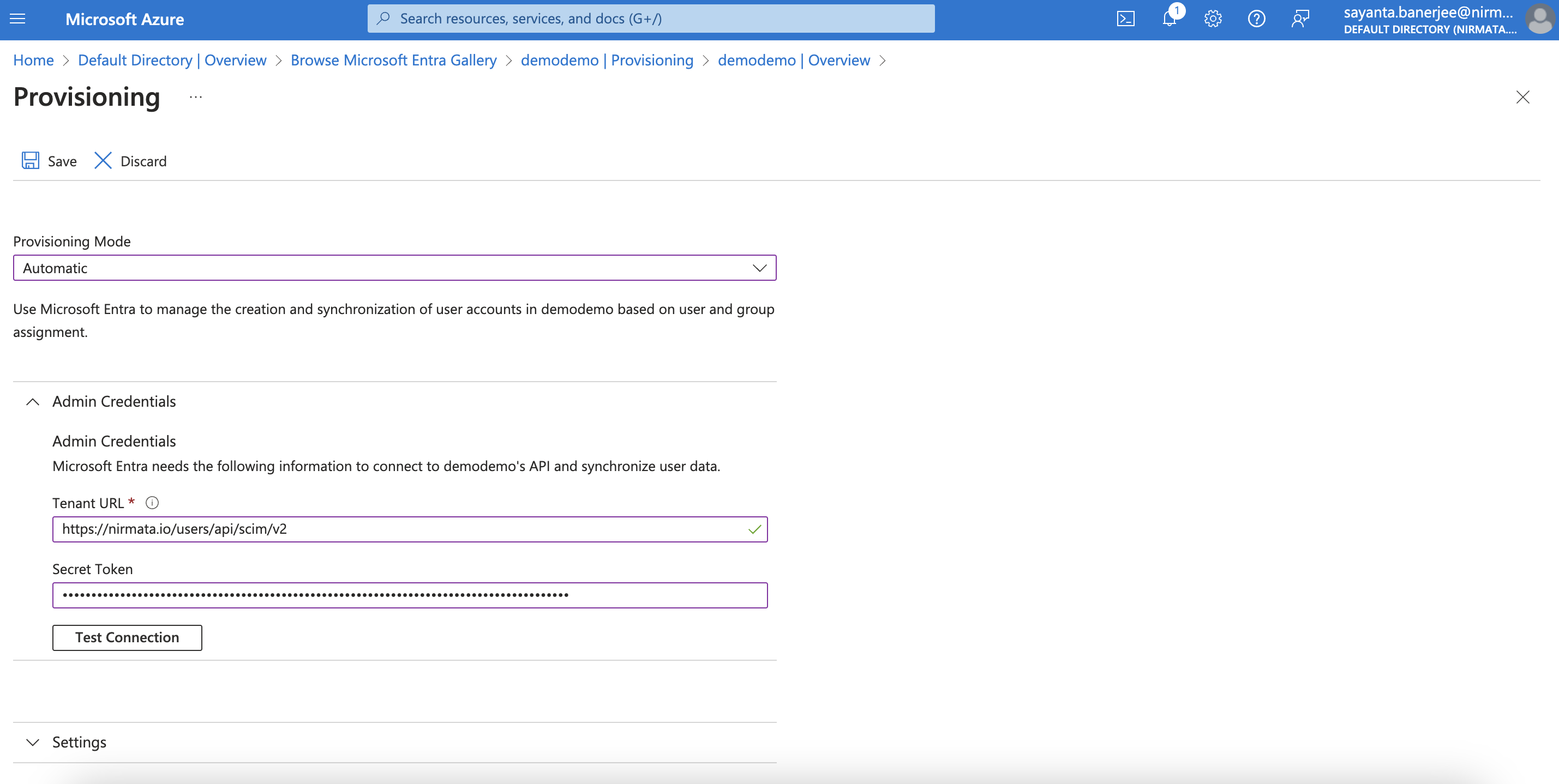Open the Provisioning more options ellipsis

195,97
